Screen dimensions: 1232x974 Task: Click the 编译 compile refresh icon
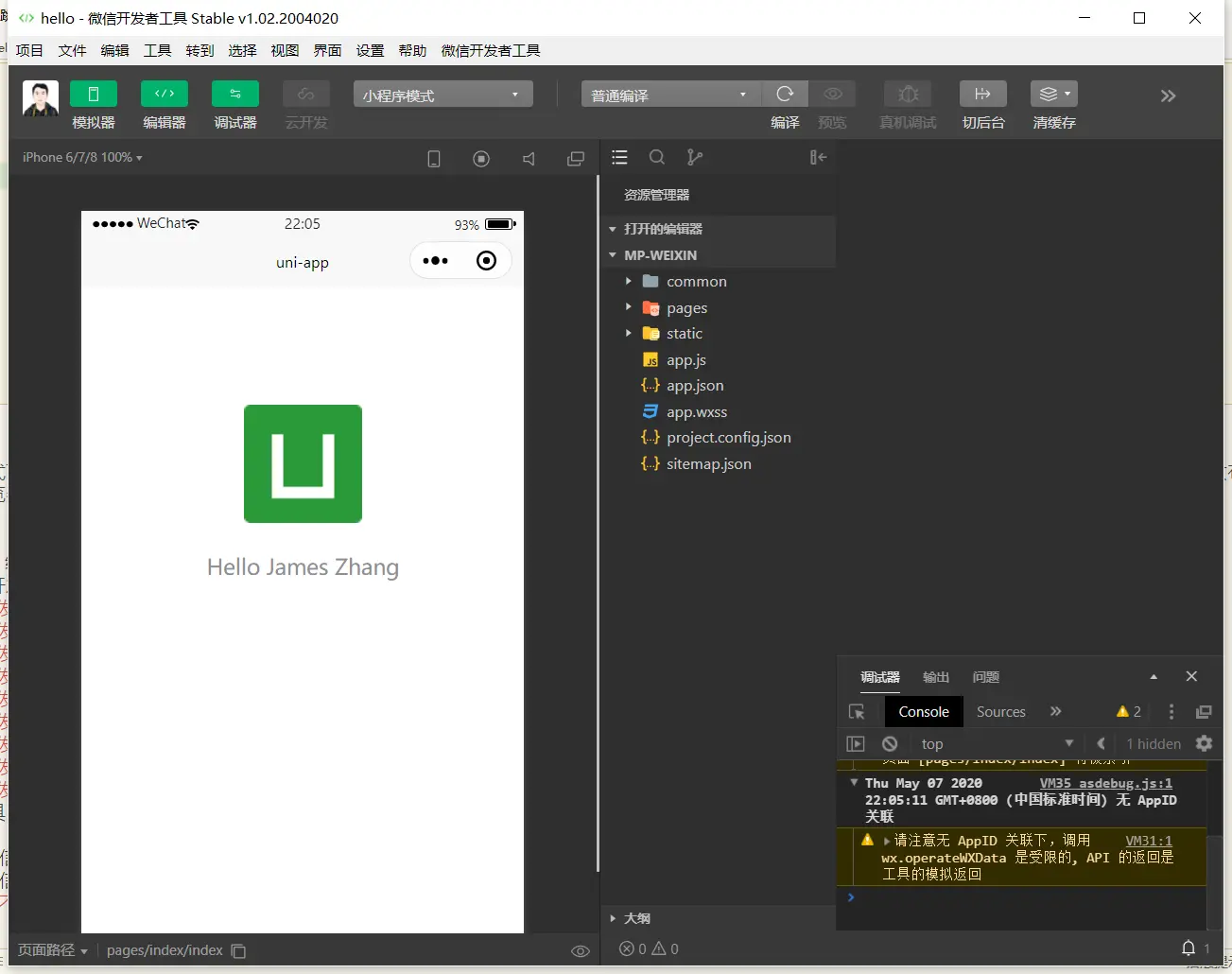coord(785,94)
